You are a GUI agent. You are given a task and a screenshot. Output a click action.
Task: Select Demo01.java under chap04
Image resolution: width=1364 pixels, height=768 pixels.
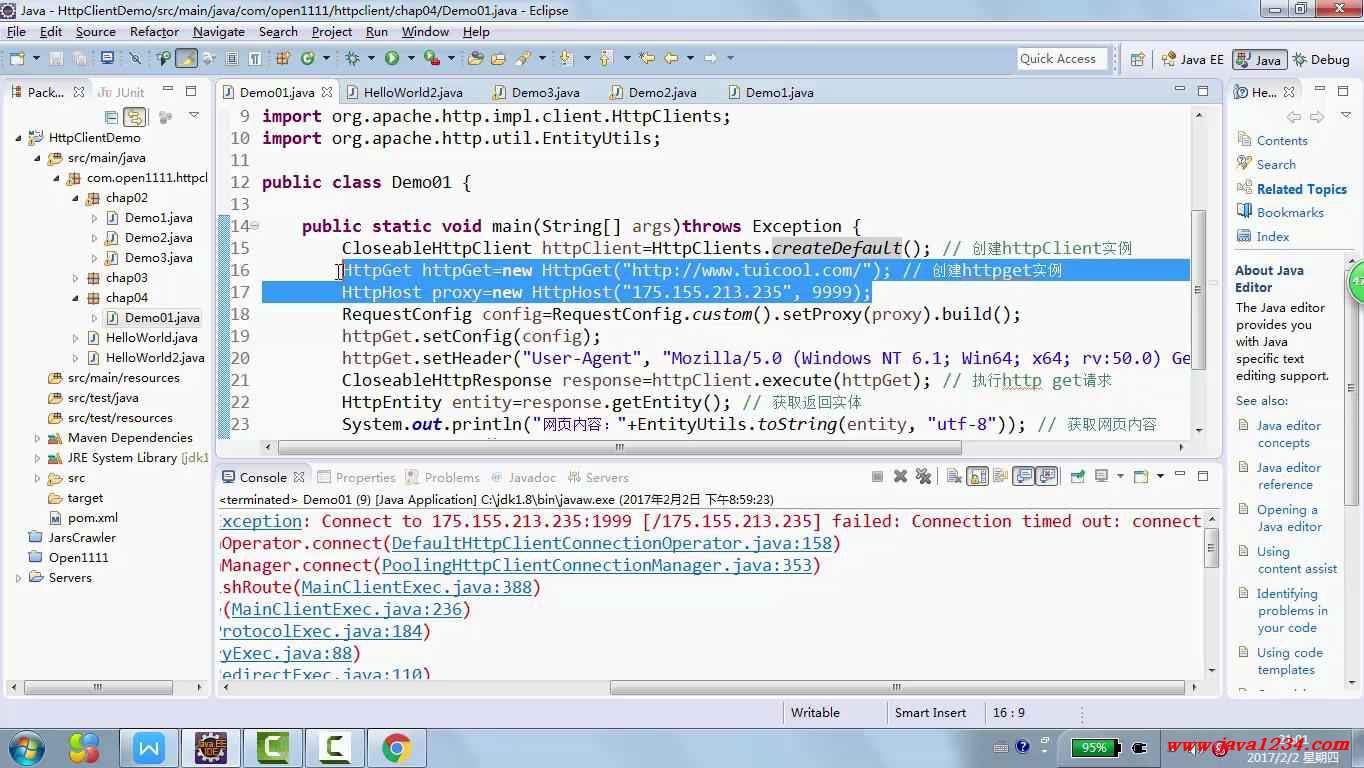coord(161,318)
